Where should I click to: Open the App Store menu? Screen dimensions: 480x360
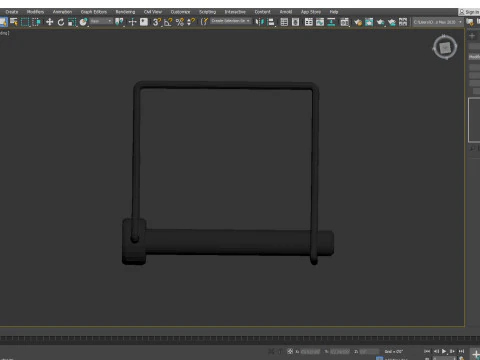311,12
